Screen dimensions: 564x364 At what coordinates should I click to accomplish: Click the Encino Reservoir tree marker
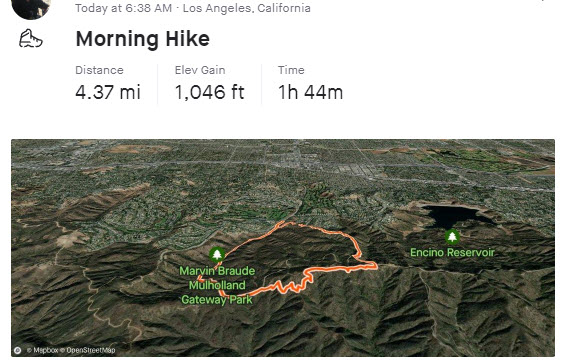point(452,237)
